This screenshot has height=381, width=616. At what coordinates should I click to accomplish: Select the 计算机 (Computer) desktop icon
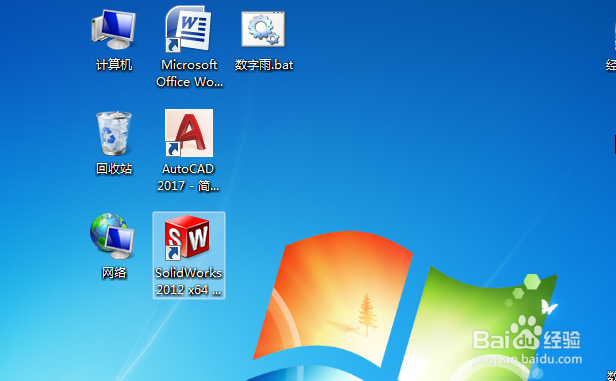114,29
